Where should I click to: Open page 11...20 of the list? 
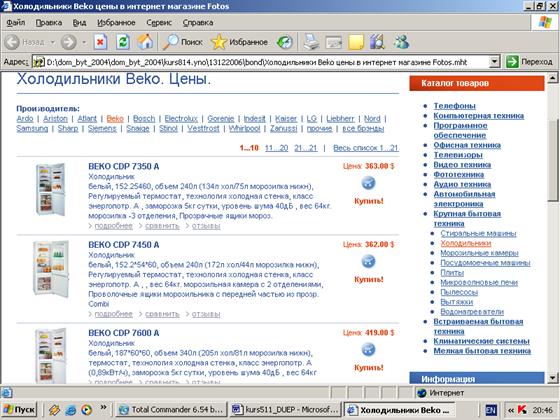coord(276,148)
